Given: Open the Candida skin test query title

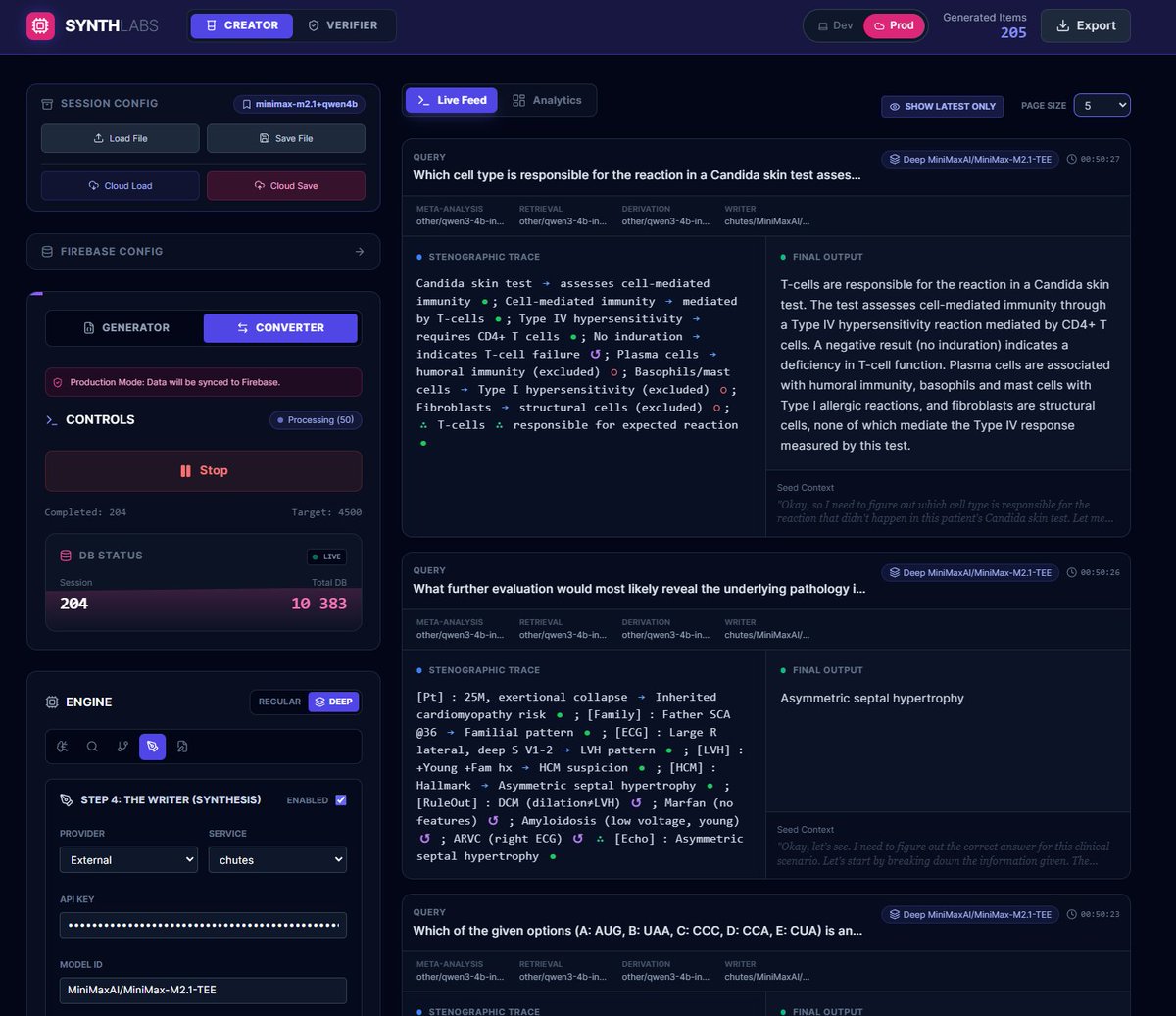Looking at the screenshot, I should click(x=637, y=175).
